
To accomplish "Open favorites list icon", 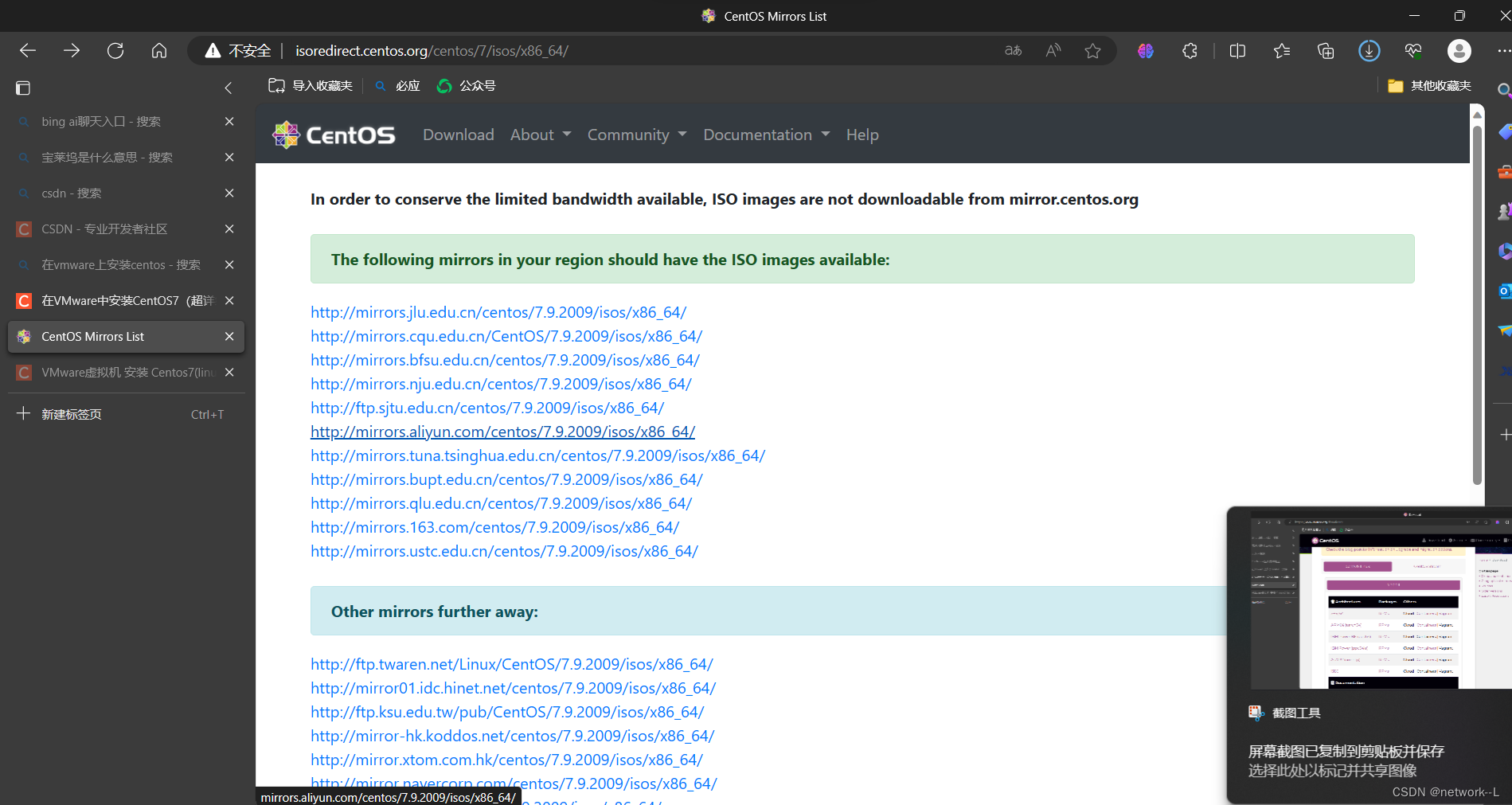I will click(x=1282, y=51).
